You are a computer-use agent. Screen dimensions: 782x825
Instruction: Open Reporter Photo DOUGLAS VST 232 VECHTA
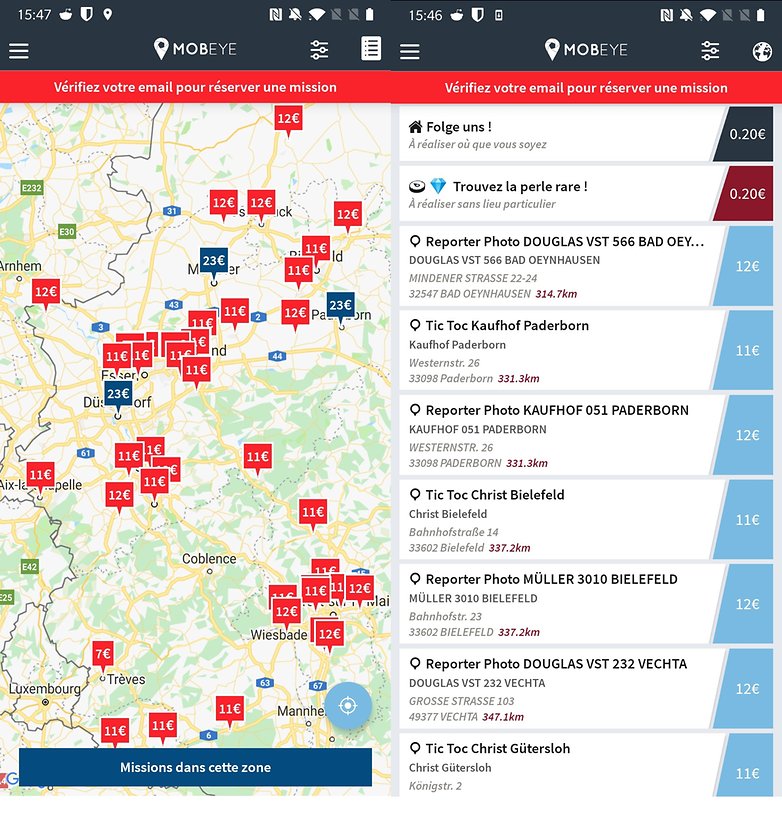tap(586, 689)
